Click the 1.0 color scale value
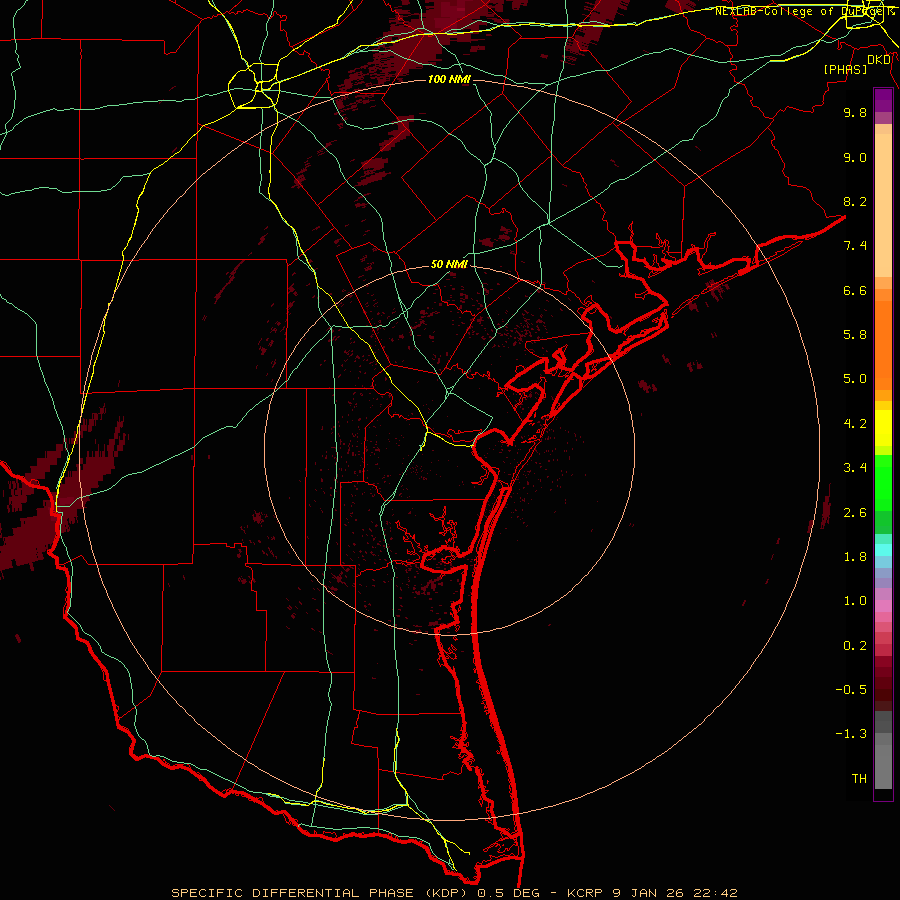Viewport: 900px width, 900px height. tap(855, 601)
